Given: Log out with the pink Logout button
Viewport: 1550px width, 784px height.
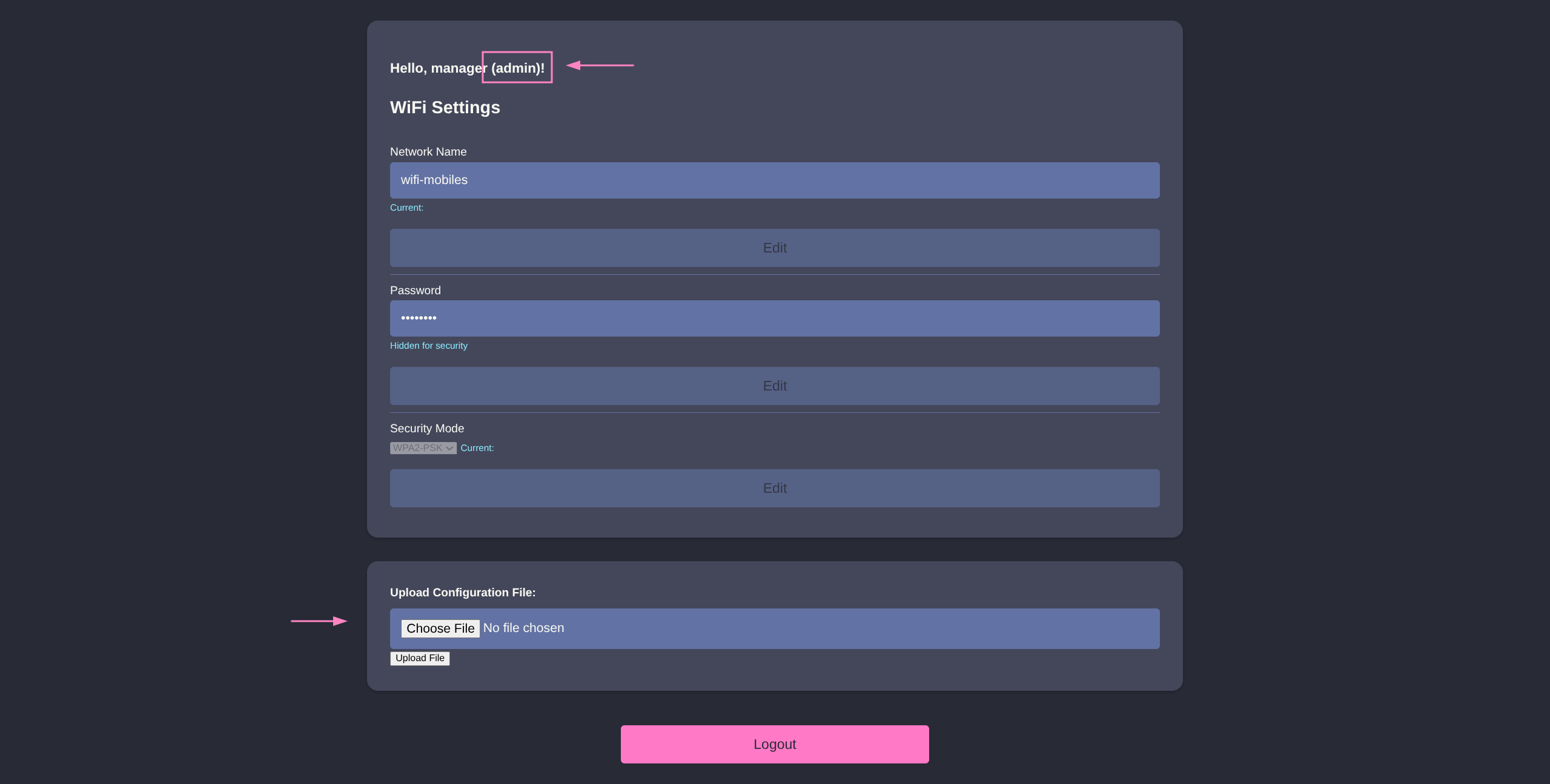Looking at the screenshot, I should 774,744.
